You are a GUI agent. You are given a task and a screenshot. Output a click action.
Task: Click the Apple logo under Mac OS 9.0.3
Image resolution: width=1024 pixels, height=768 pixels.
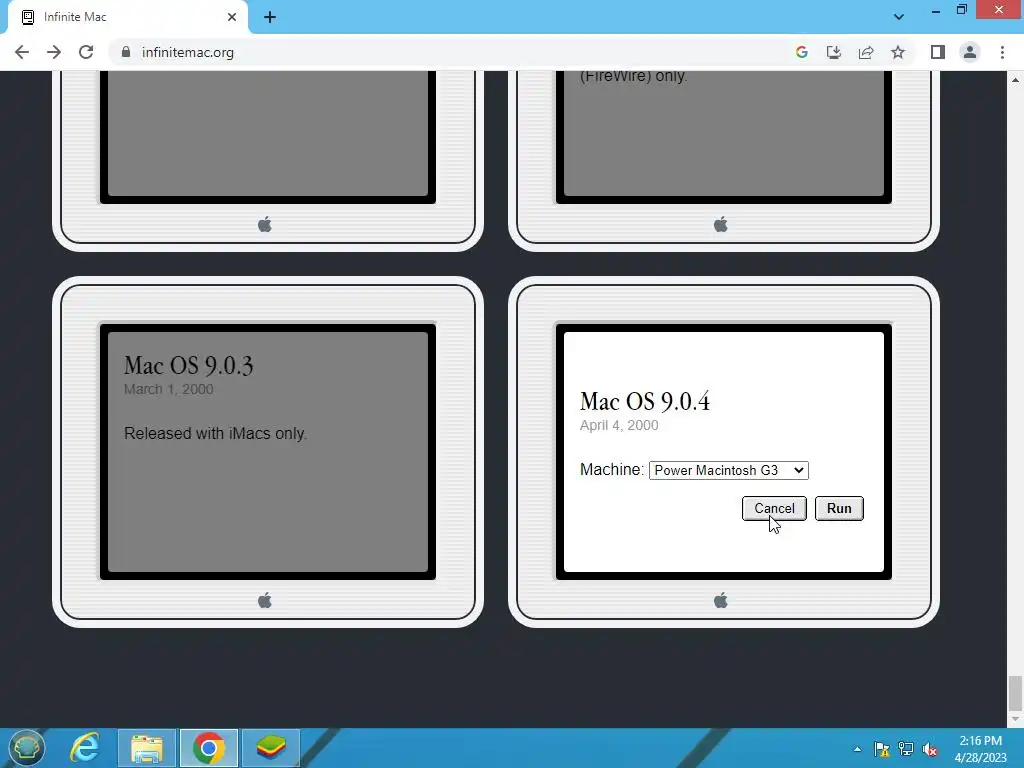tap(264, 600)
